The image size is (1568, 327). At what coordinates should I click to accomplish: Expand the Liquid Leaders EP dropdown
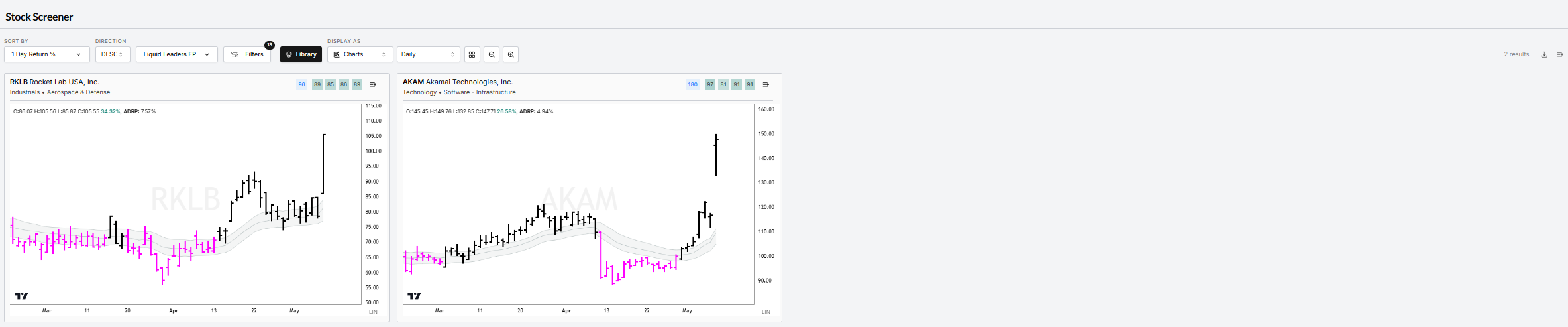pos(177,54)
